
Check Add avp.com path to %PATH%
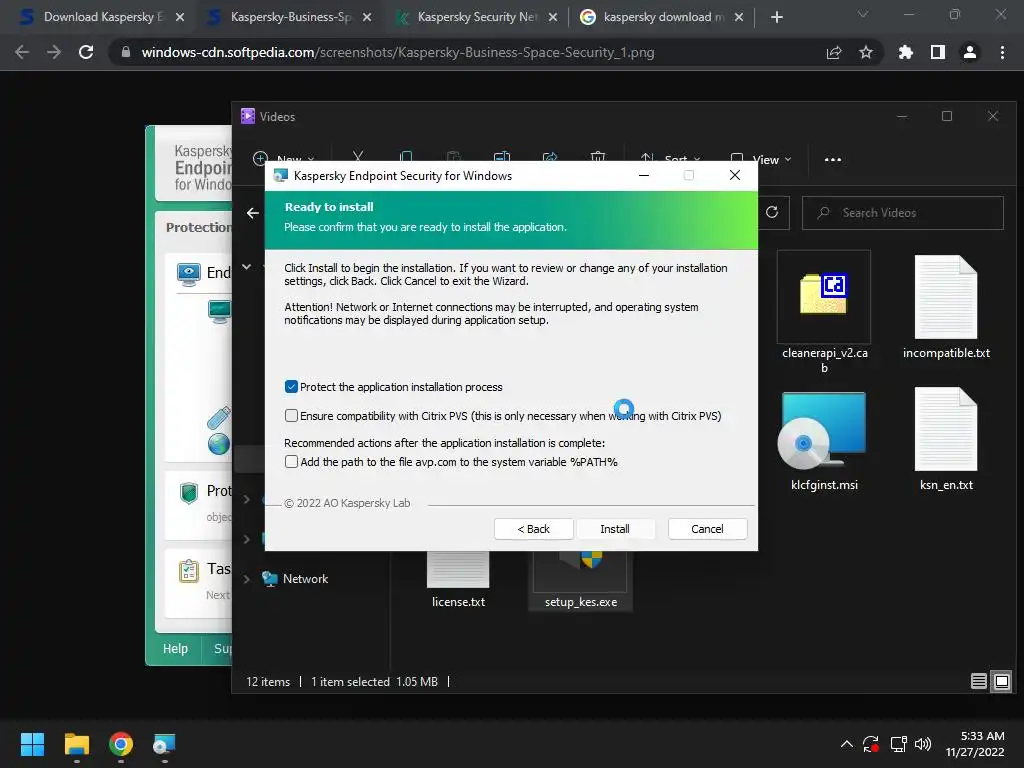click(291, 462)
